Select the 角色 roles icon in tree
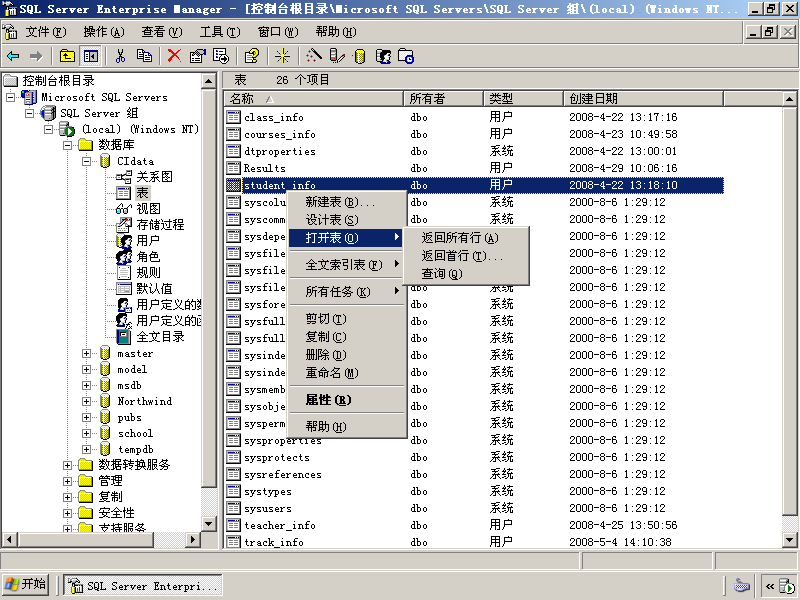The width and height of the screenshot is (800, 600). (124, 257)
